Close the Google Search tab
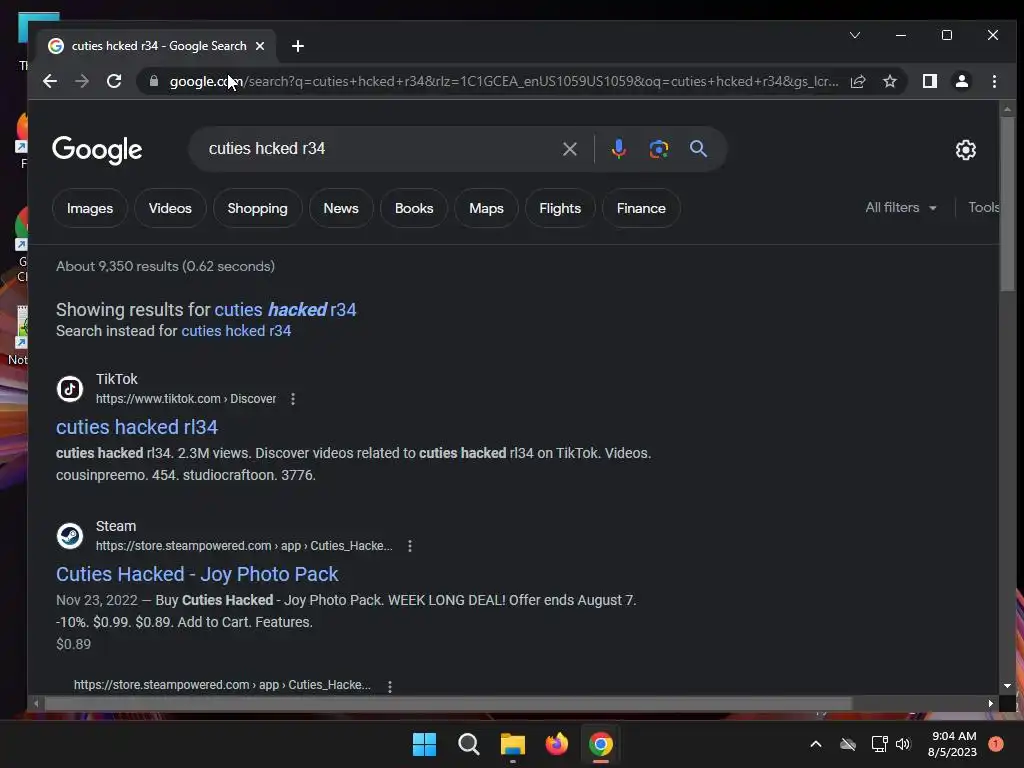1024x768 pixels. 260,46
